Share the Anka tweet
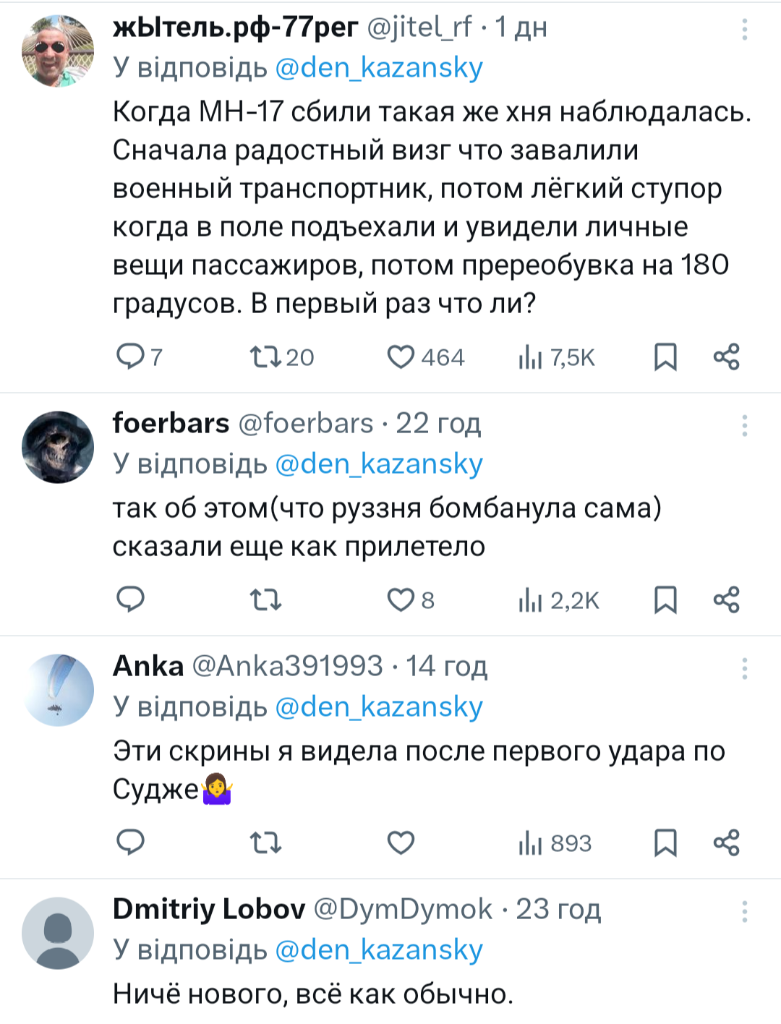 [x=727, y=843]
